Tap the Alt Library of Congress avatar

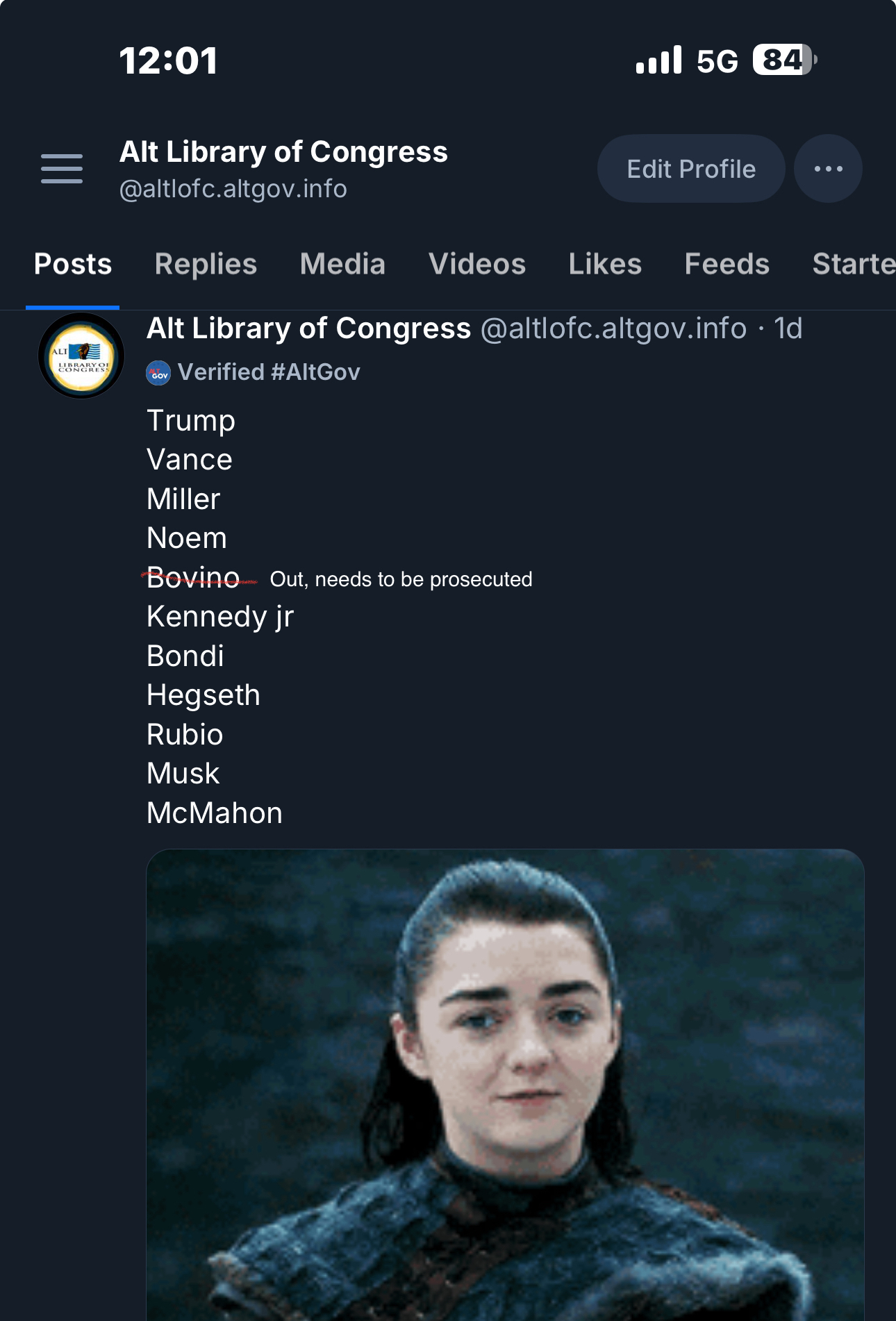click(x=81, y=356)
